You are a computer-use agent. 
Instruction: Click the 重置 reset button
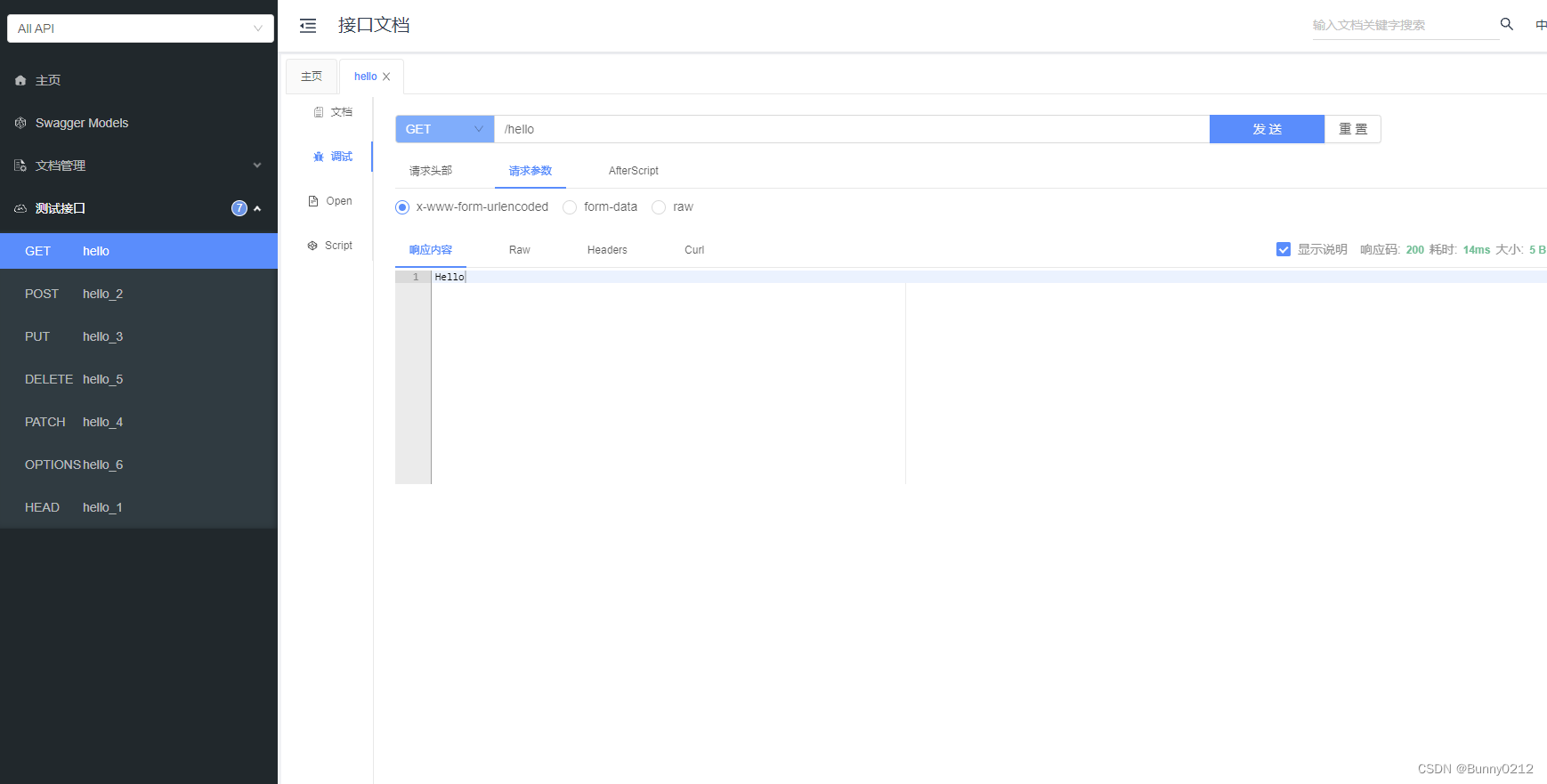tap(1353, 129)
